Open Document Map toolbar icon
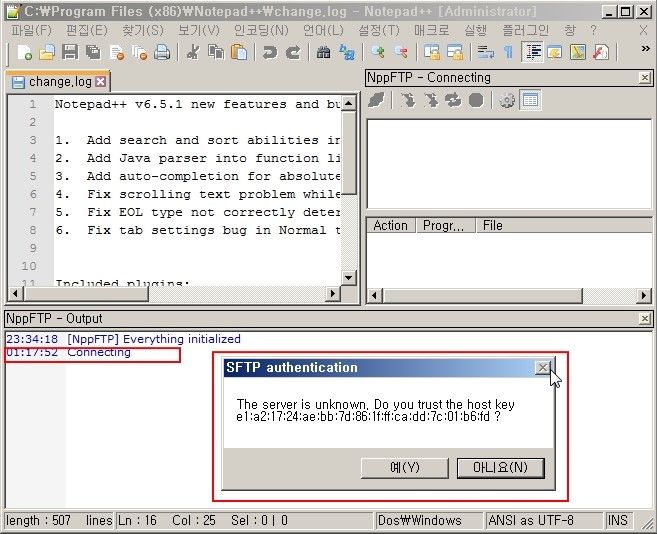The image size is (657, 534). click(x=578, y=52)
